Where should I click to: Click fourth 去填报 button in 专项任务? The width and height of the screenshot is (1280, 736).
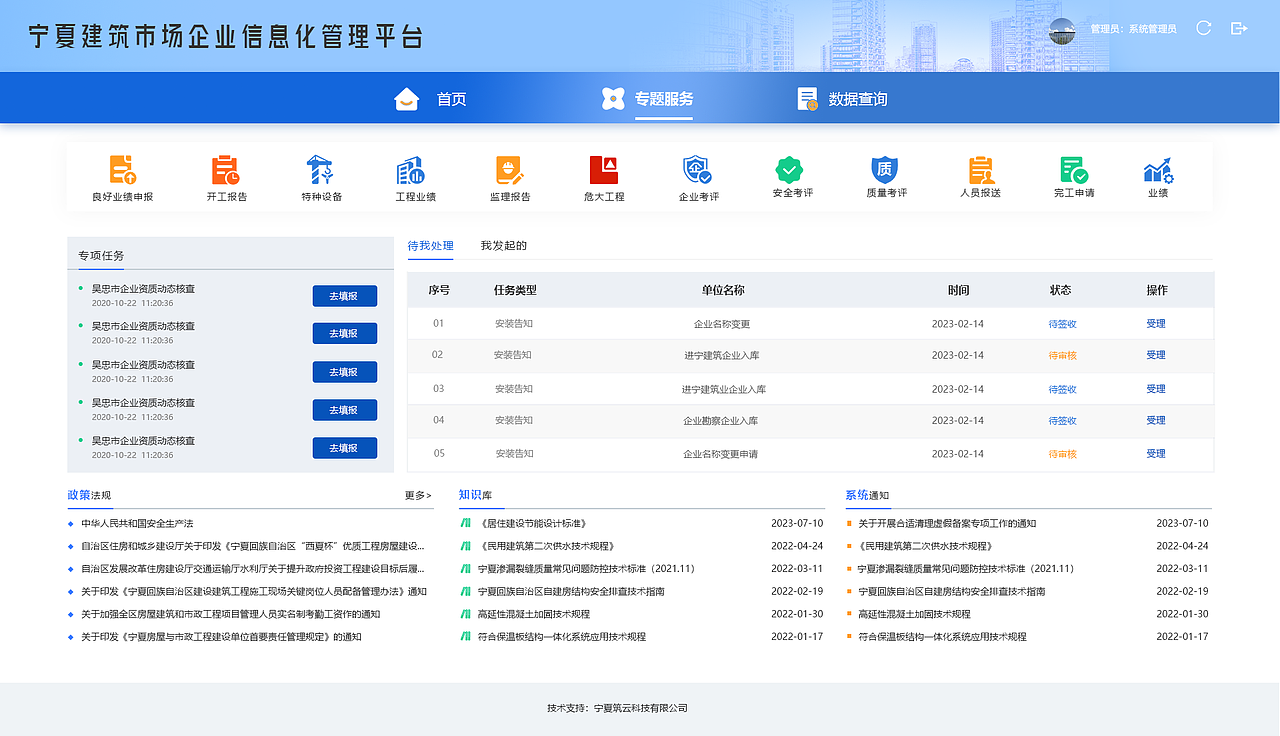point(345,410)
